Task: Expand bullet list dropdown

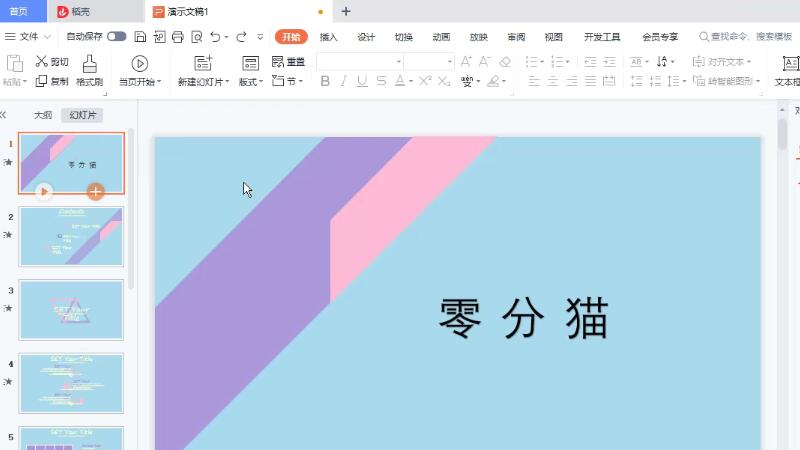Action: pyautogui.click(x=541, y=62)
